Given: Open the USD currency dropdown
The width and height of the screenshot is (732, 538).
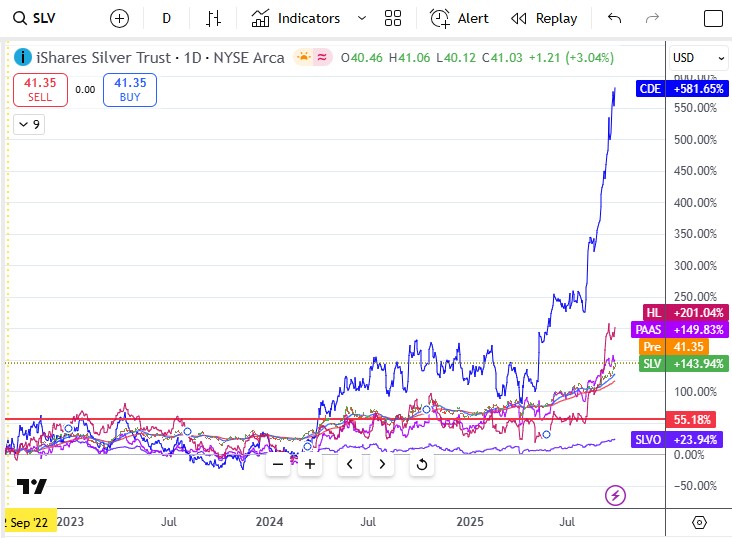Looking at the screenshot, I should click(x=697, y=58).
